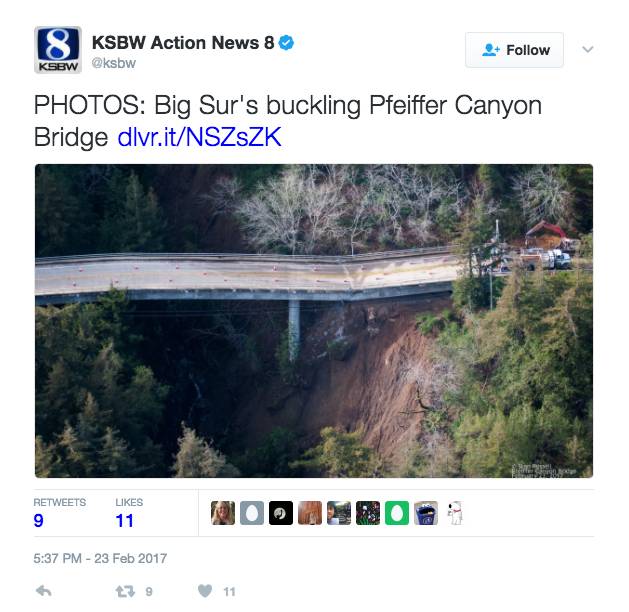
Task: Open the blonde woman liker avatar
Action: (223, 513)
